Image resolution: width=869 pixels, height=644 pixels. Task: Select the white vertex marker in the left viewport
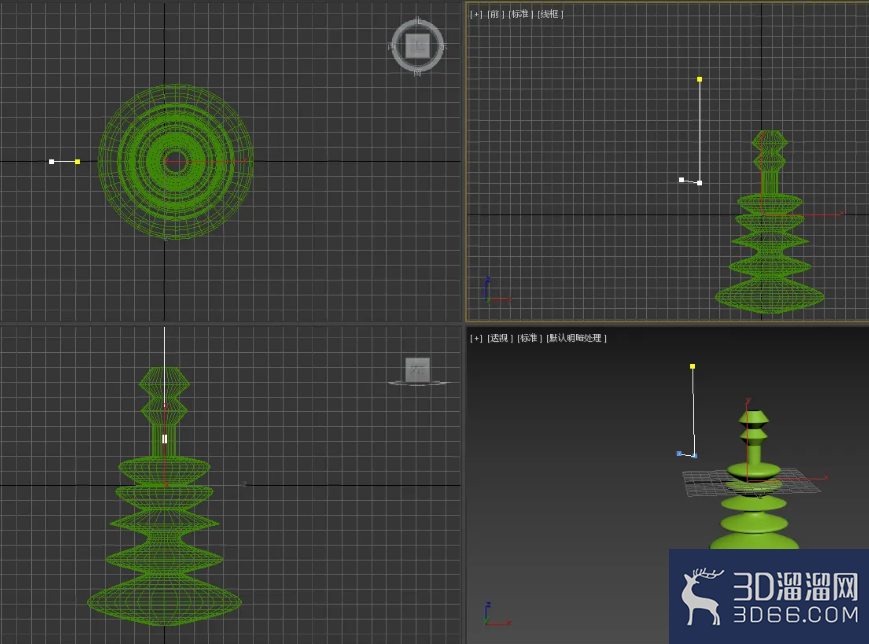[165, 439]
